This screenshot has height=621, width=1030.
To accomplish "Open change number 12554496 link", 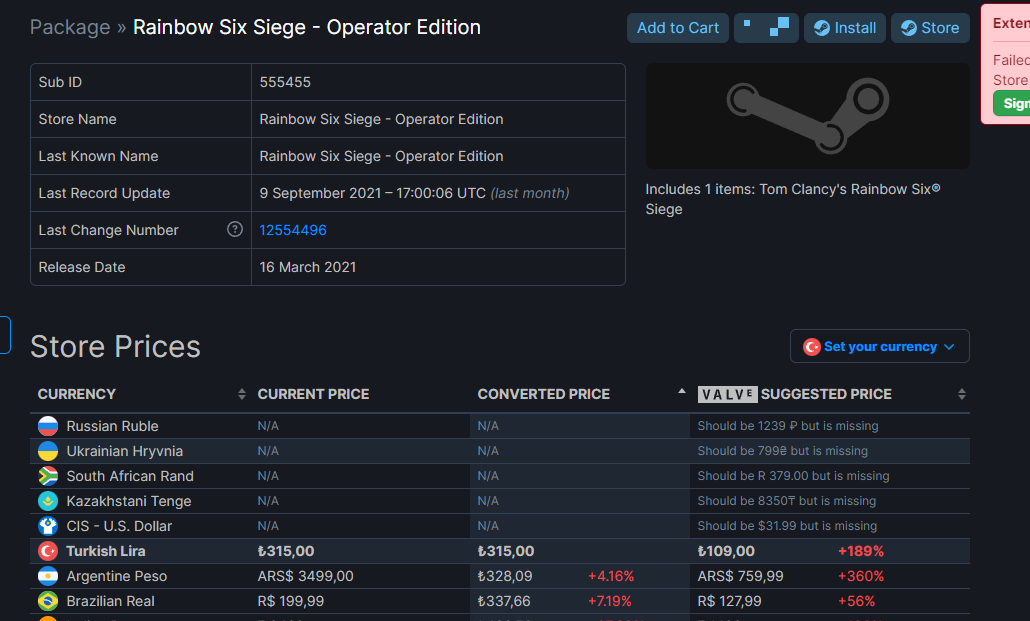I will click(293, 230).
